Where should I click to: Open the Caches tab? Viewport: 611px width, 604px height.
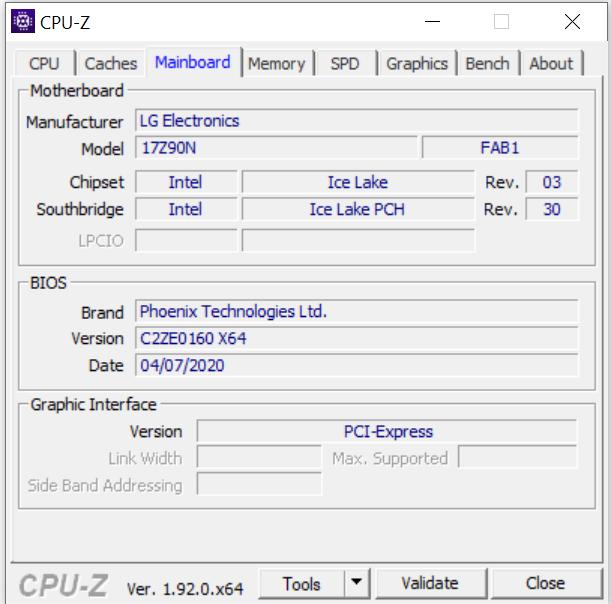pos(111,63)
